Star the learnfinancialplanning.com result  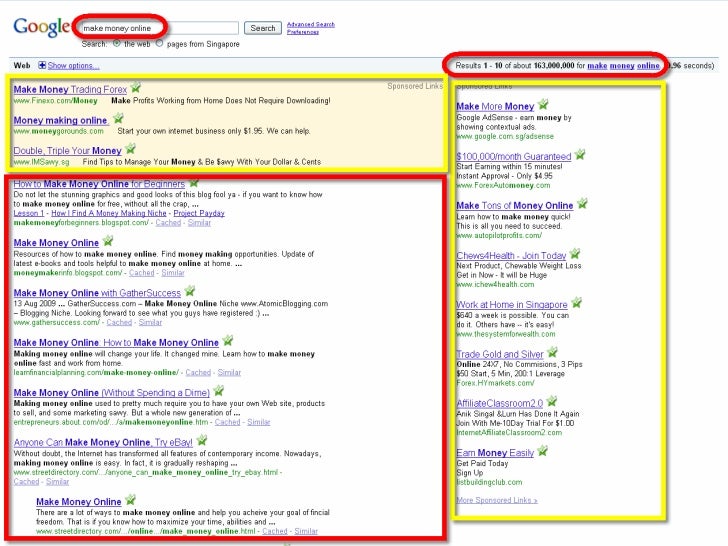(228, 341)
